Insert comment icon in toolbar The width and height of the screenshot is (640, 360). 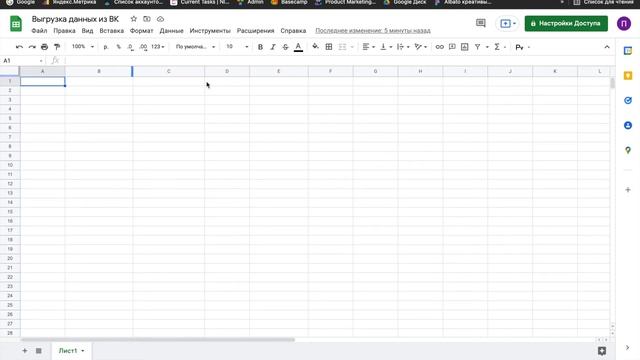pos(452,47)
